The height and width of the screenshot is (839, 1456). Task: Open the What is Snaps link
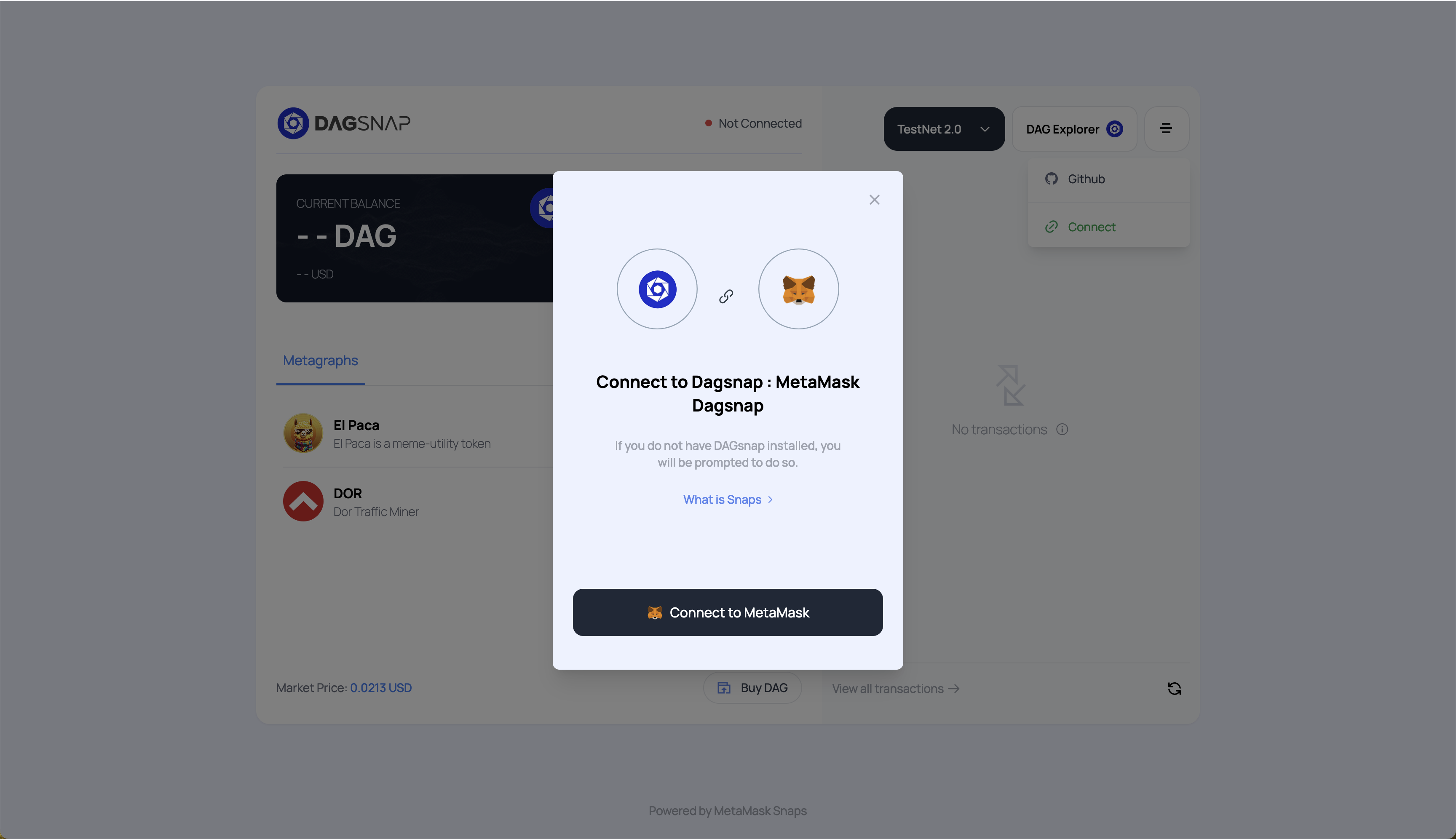[x=727, y=500]
